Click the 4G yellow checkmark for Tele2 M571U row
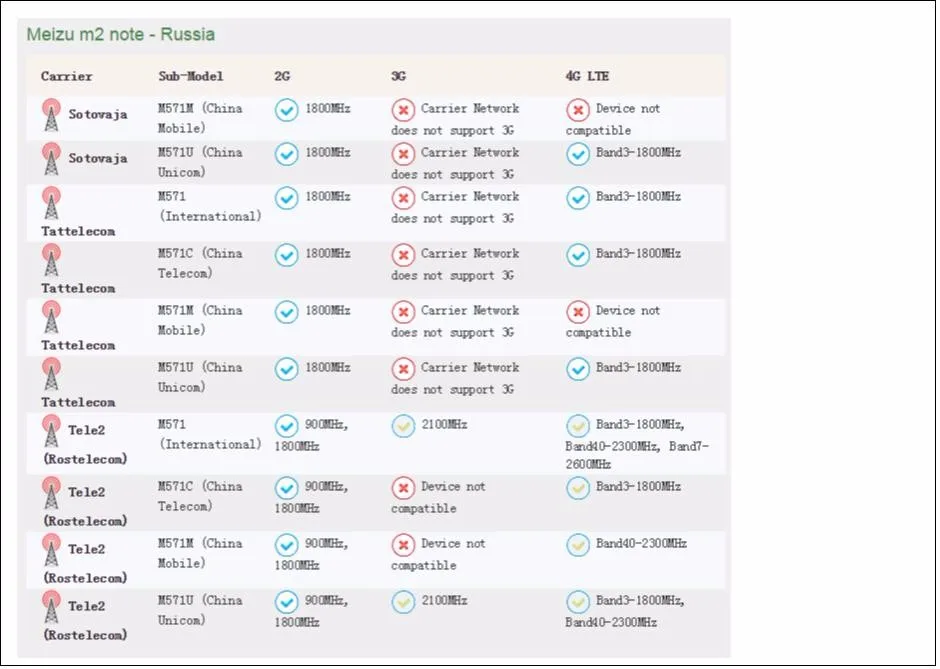This screenshot has height=669, width=940. [x=578, y=602]
